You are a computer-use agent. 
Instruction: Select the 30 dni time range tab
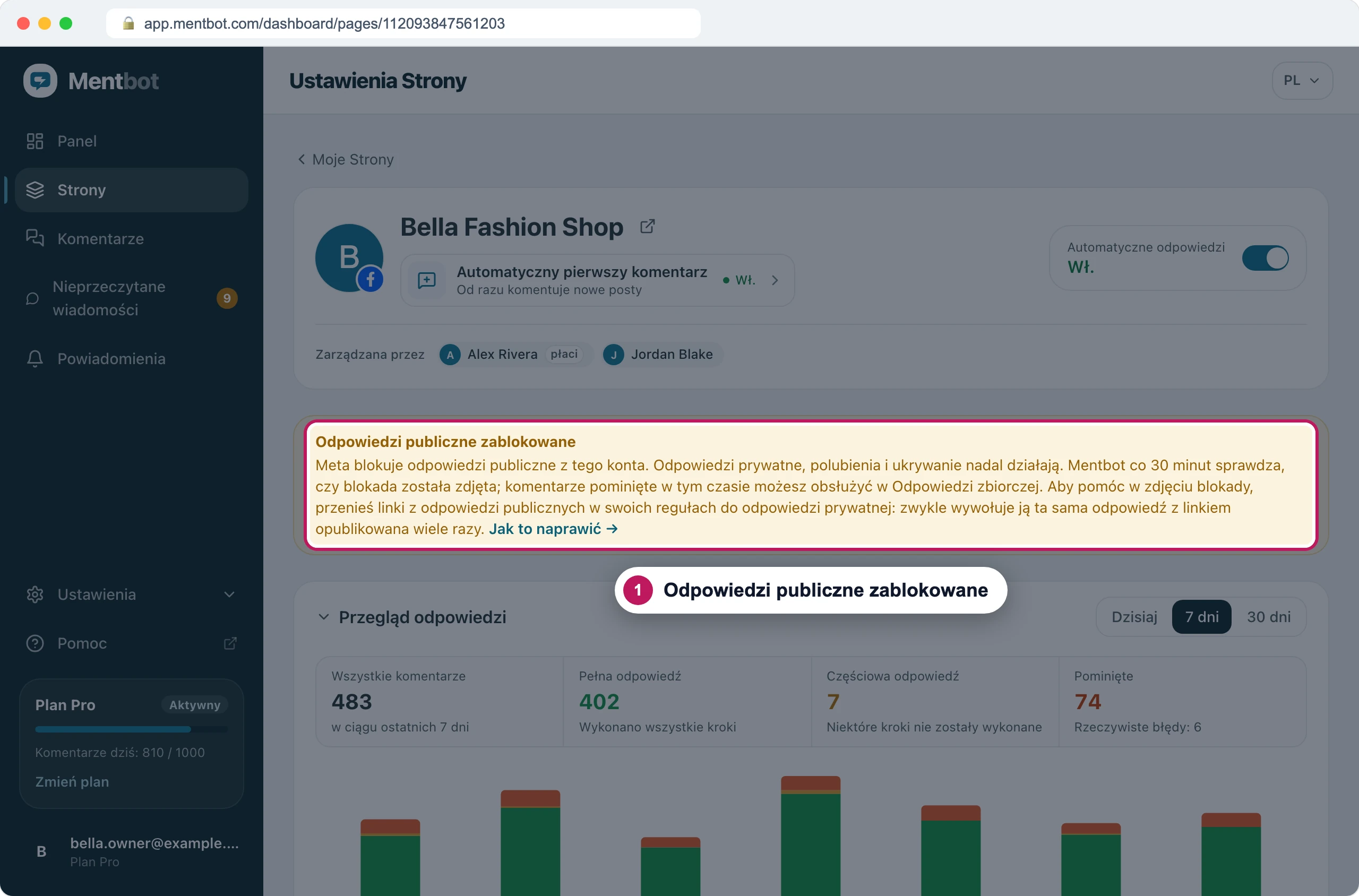1268,617
